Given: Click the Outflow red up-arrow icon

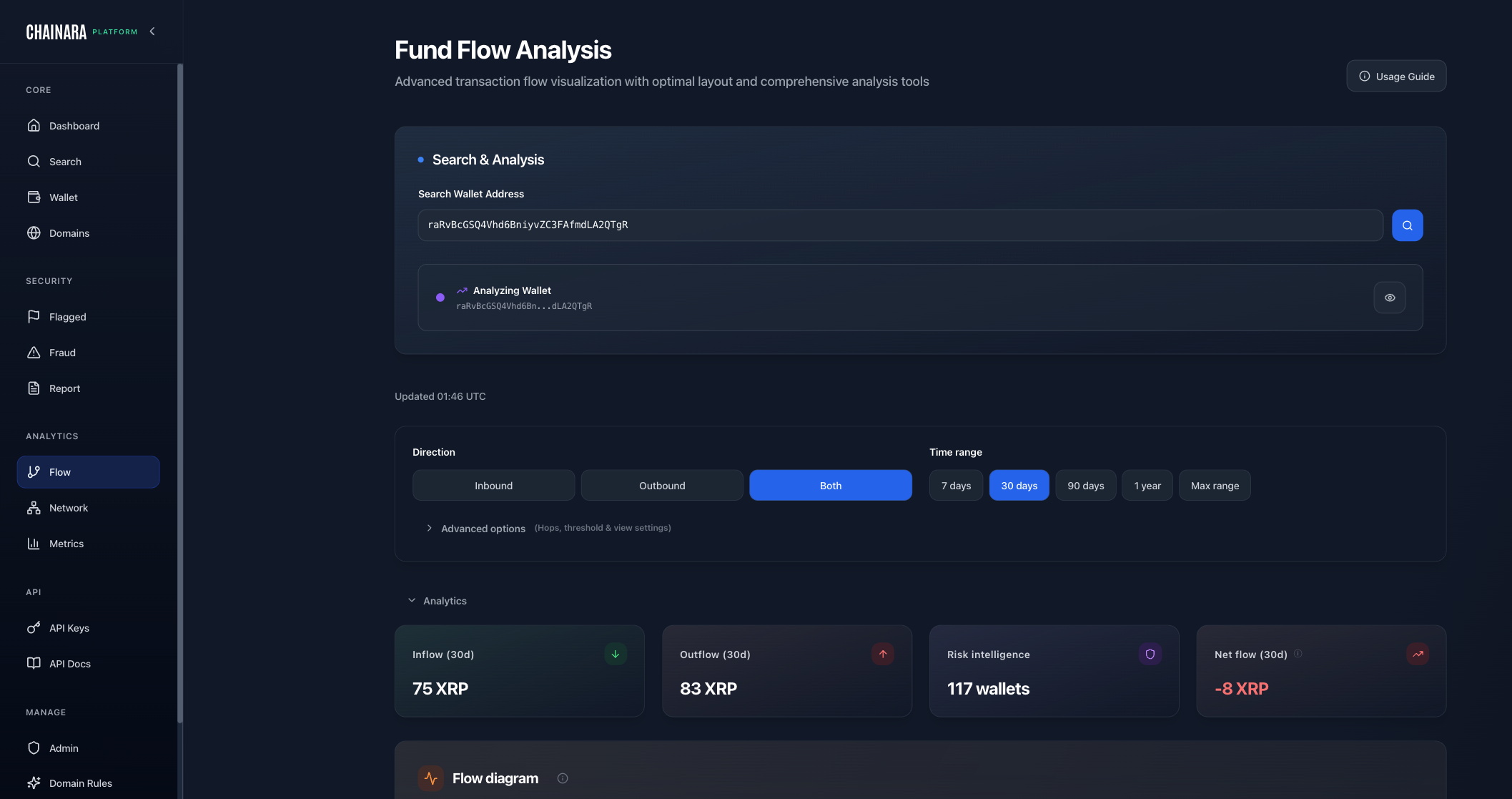Looking at the screenshot, I should coord(883,655).
